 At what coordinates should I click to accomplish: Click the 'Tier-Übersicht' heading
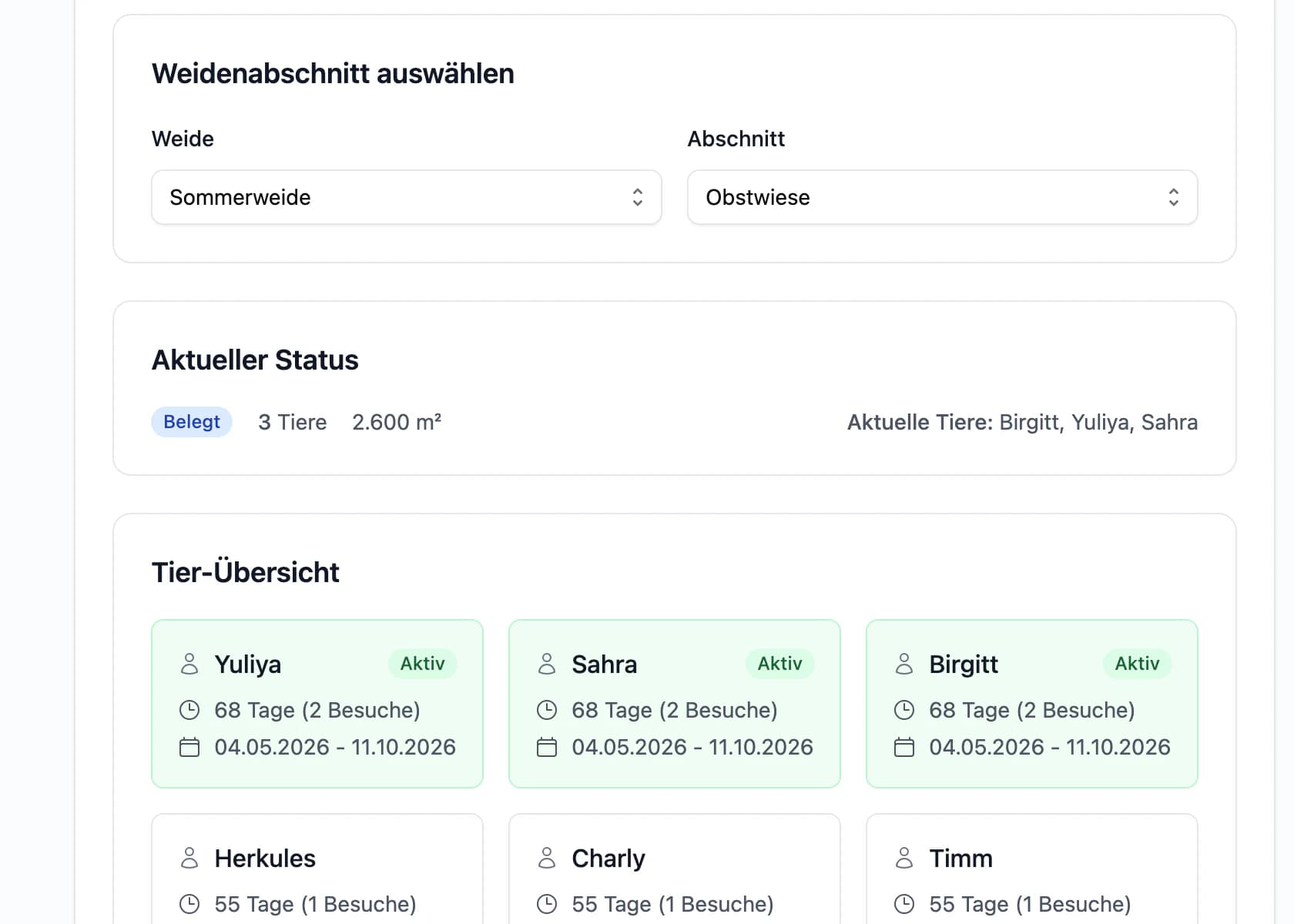click(x=246, y=572)
